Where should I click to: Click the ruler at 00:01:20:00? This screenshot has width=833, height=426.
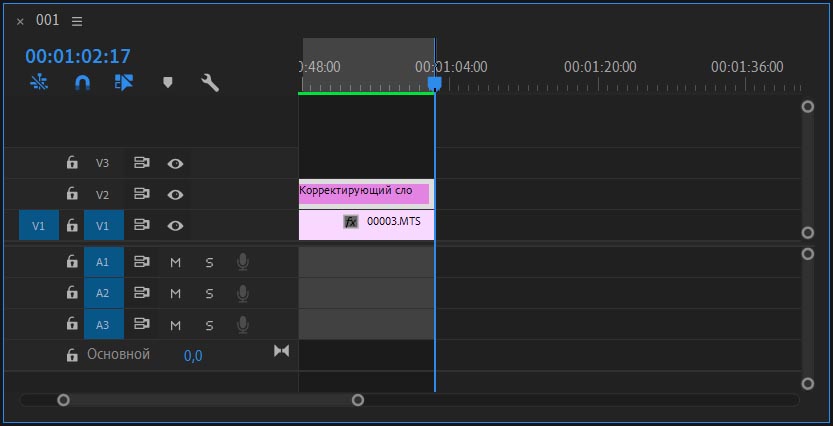(600, 67)
